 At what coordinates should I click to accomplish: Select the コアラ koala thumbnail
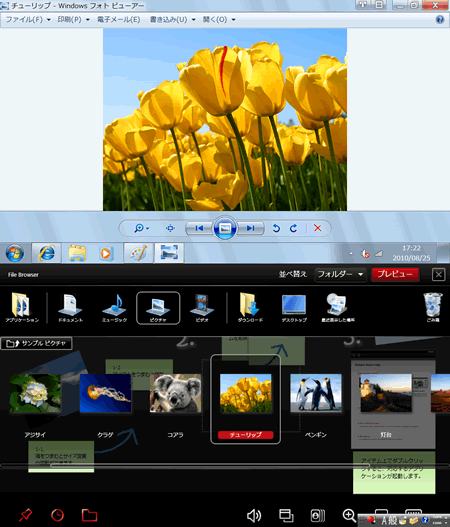[175, 393]
